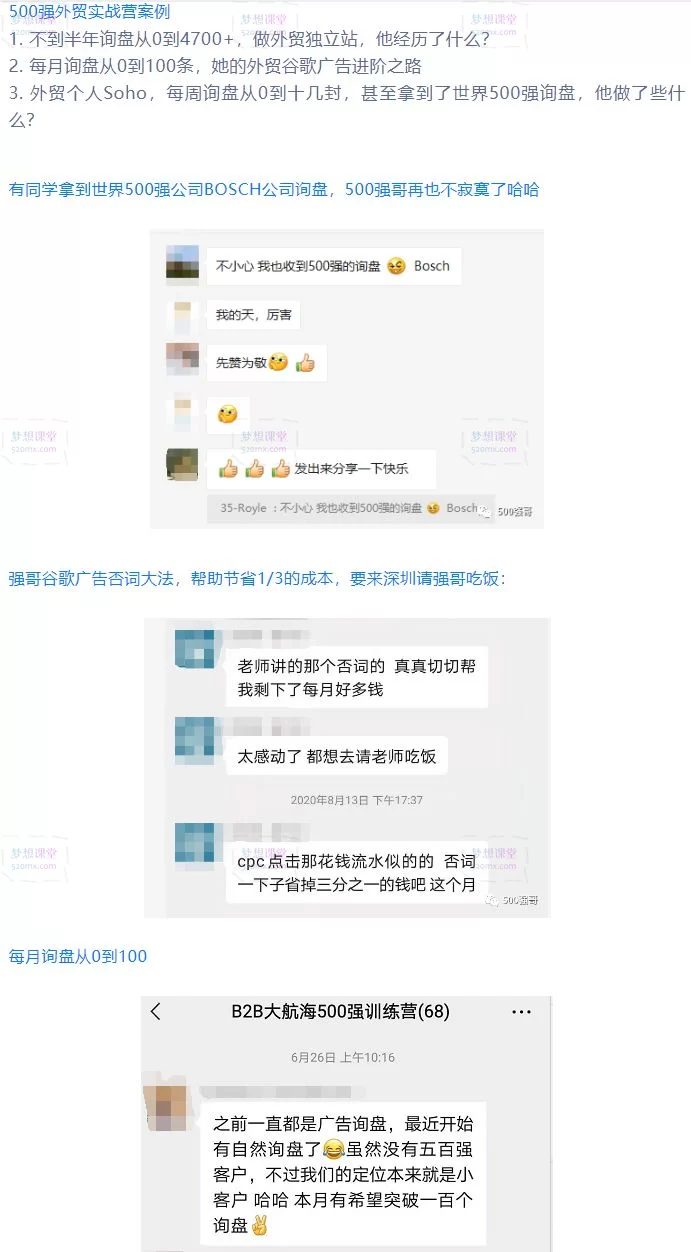The height and width of the screenshot is (1252, 691).
Task: Open the BOSCH inquiry blue headline link
Action: [274, 188]
